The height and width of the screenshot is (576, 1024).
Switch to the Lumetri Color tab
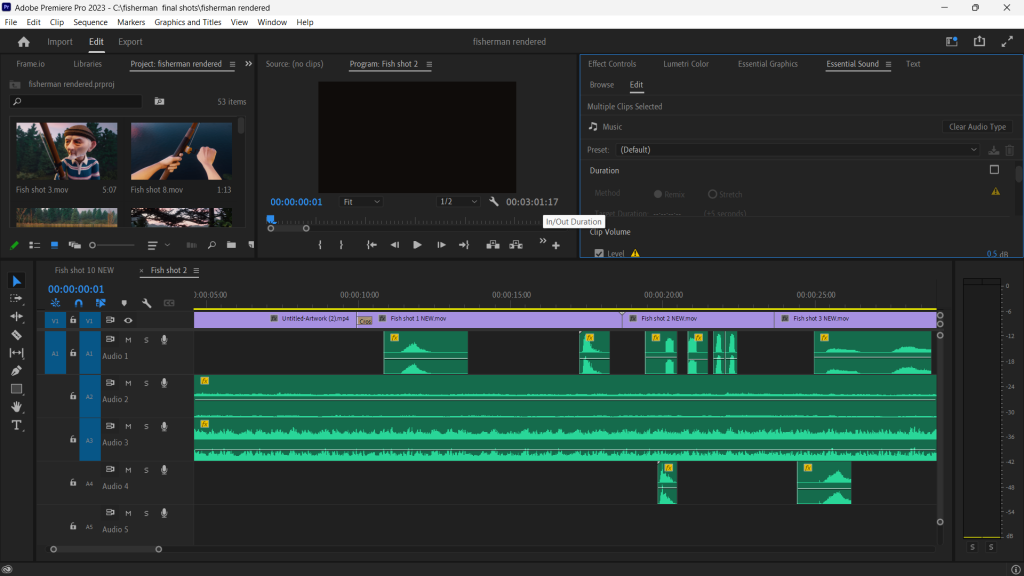coord(686,64)
